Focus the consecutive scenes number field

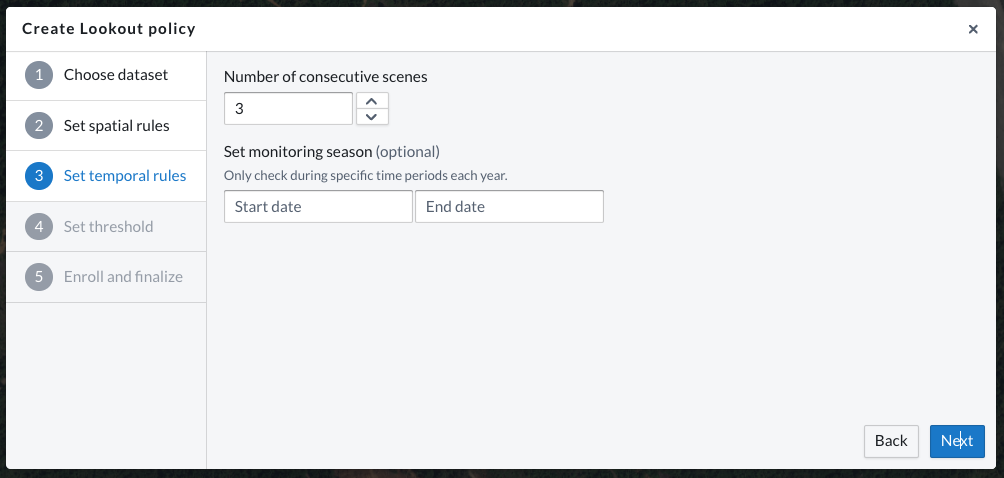[x=288, y=108]
